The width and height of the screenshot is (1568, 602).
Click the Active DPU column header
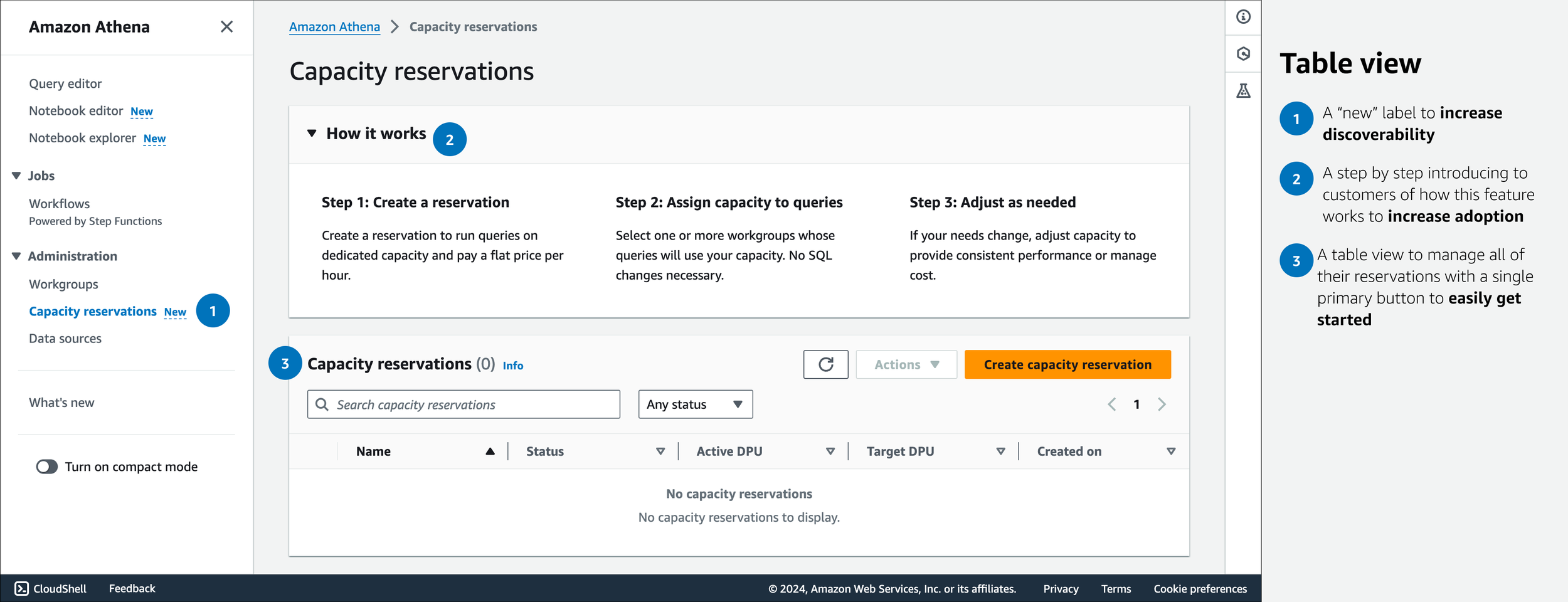point(729,451)
